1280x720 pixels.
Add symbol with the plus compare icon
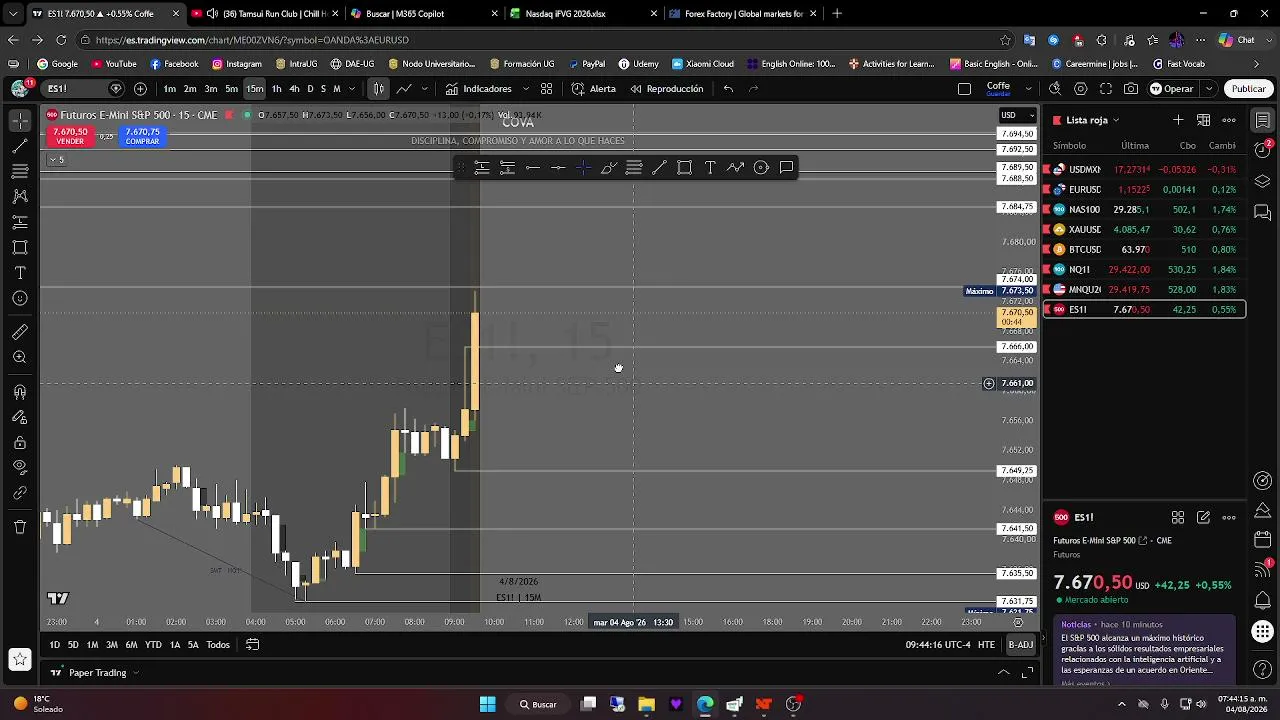[140, 89]
